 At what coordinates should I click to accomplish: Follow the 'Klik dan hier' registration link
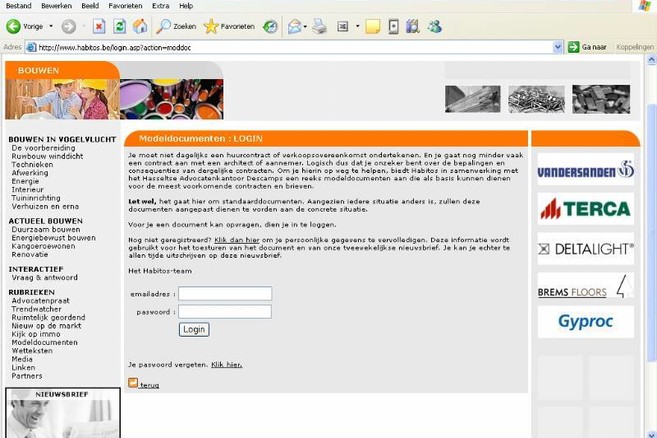[x=236, y=240]
